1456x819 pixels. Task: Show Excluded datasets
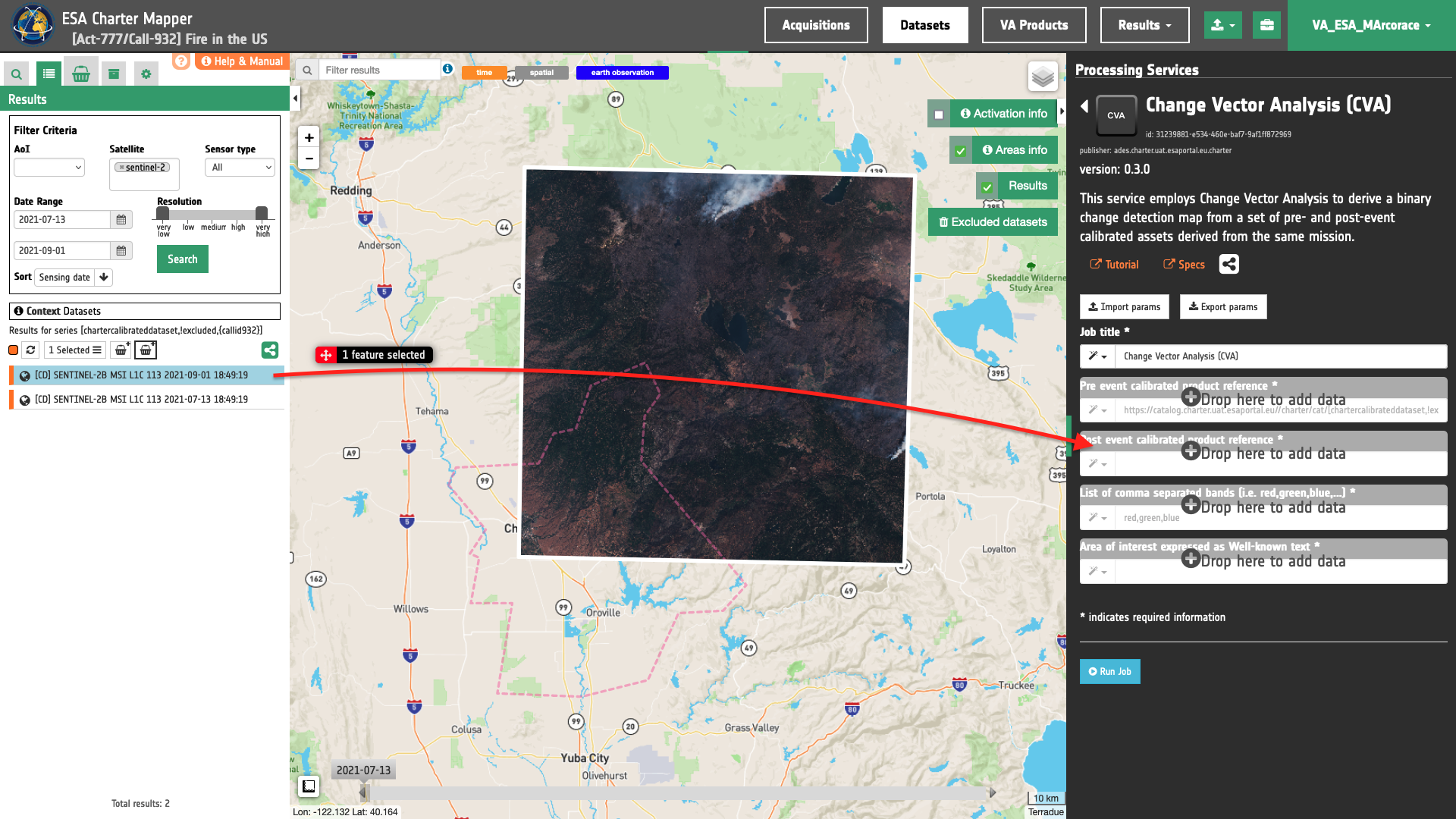tap(993, 222)
